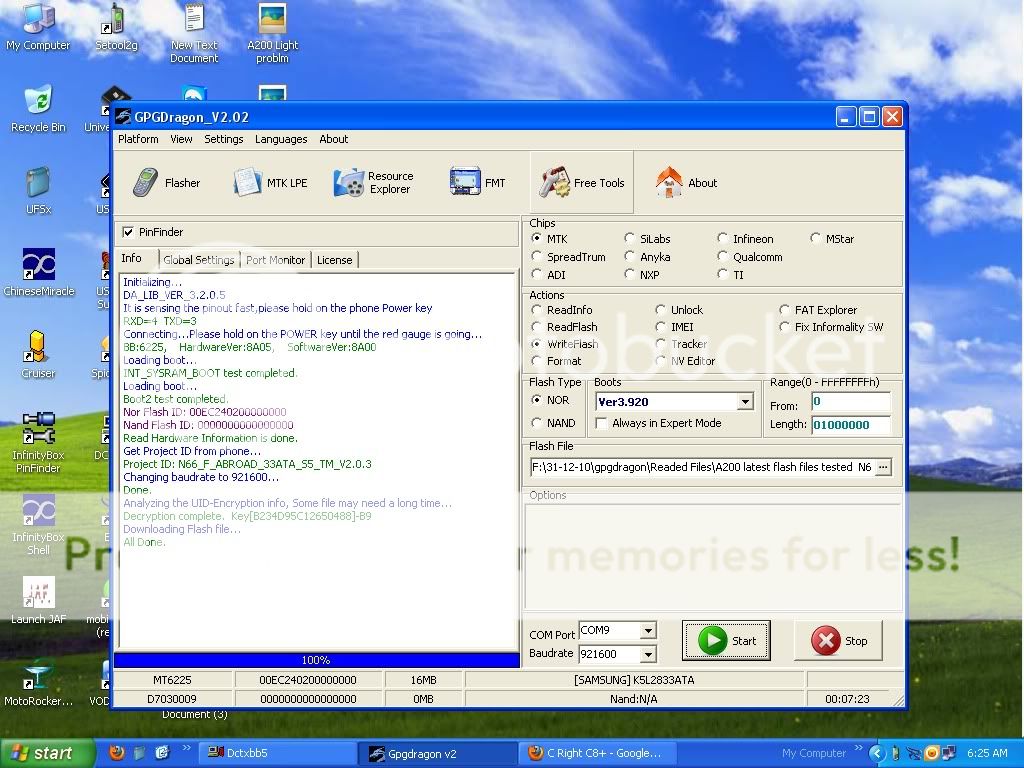Click the 100% progress bar
The image size is (1024, 768).
click(x=317, y=660)
